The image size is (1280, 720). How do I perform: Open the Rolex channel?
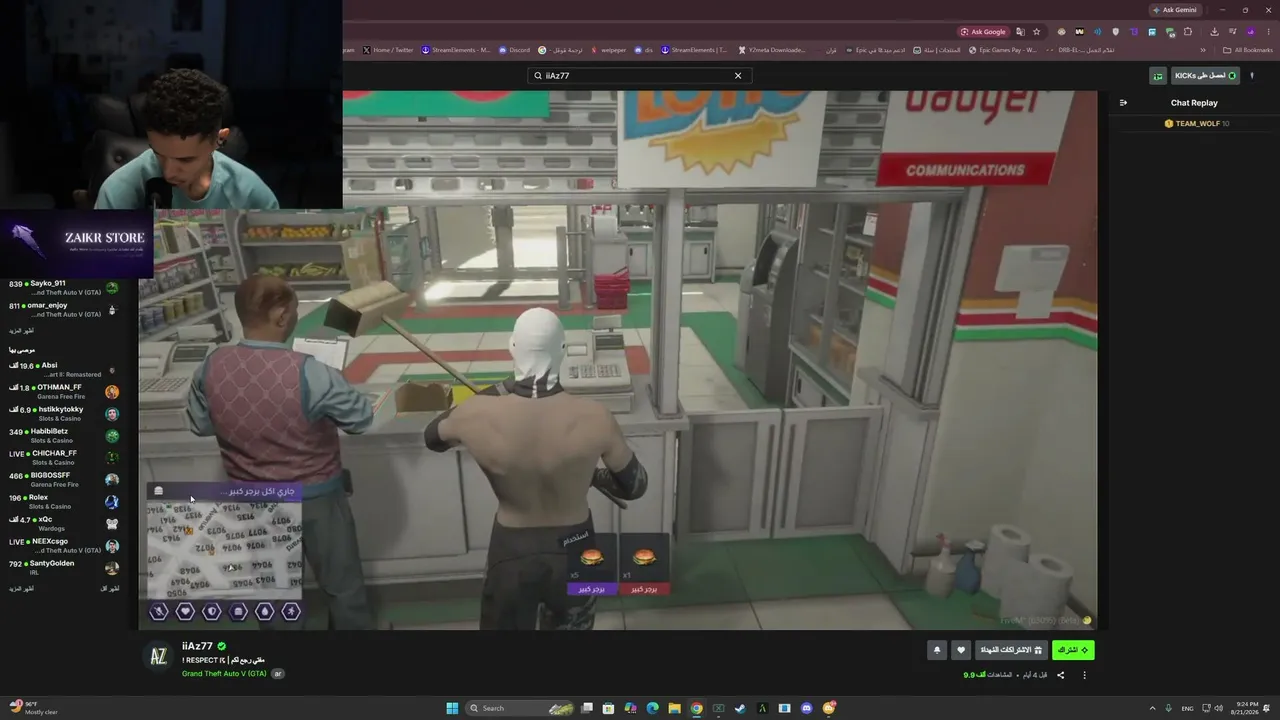[x=64, y=502]
